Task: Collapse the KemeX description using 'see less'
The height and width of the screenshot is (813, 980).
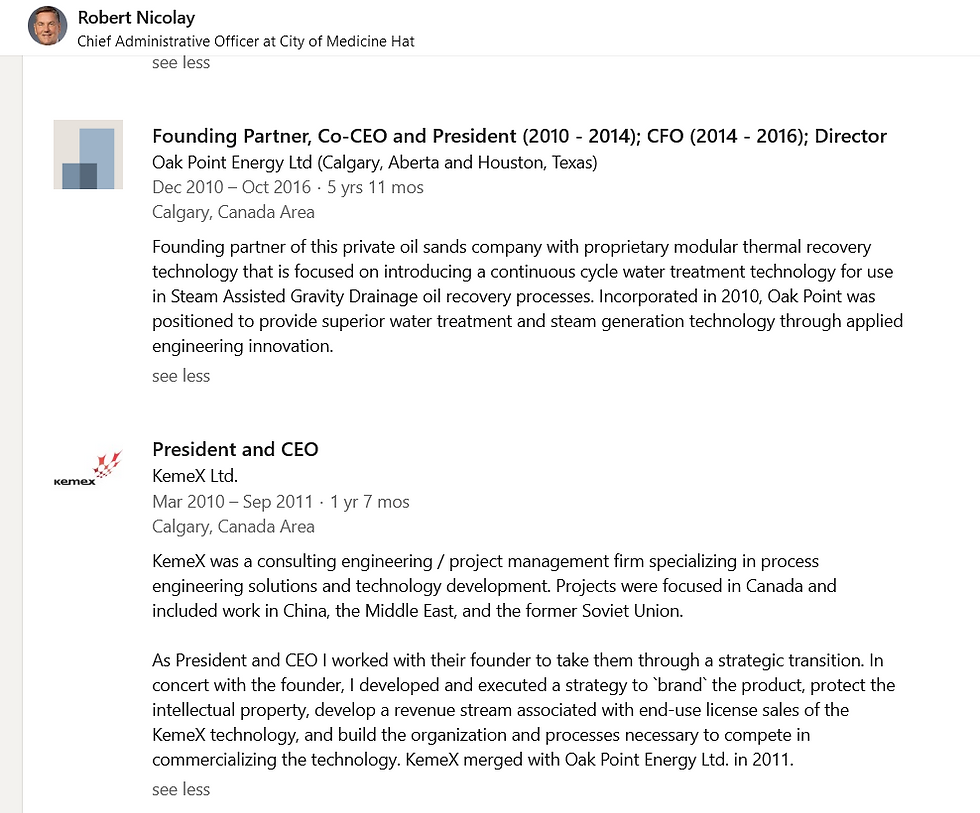Action: tap(181, 789)
